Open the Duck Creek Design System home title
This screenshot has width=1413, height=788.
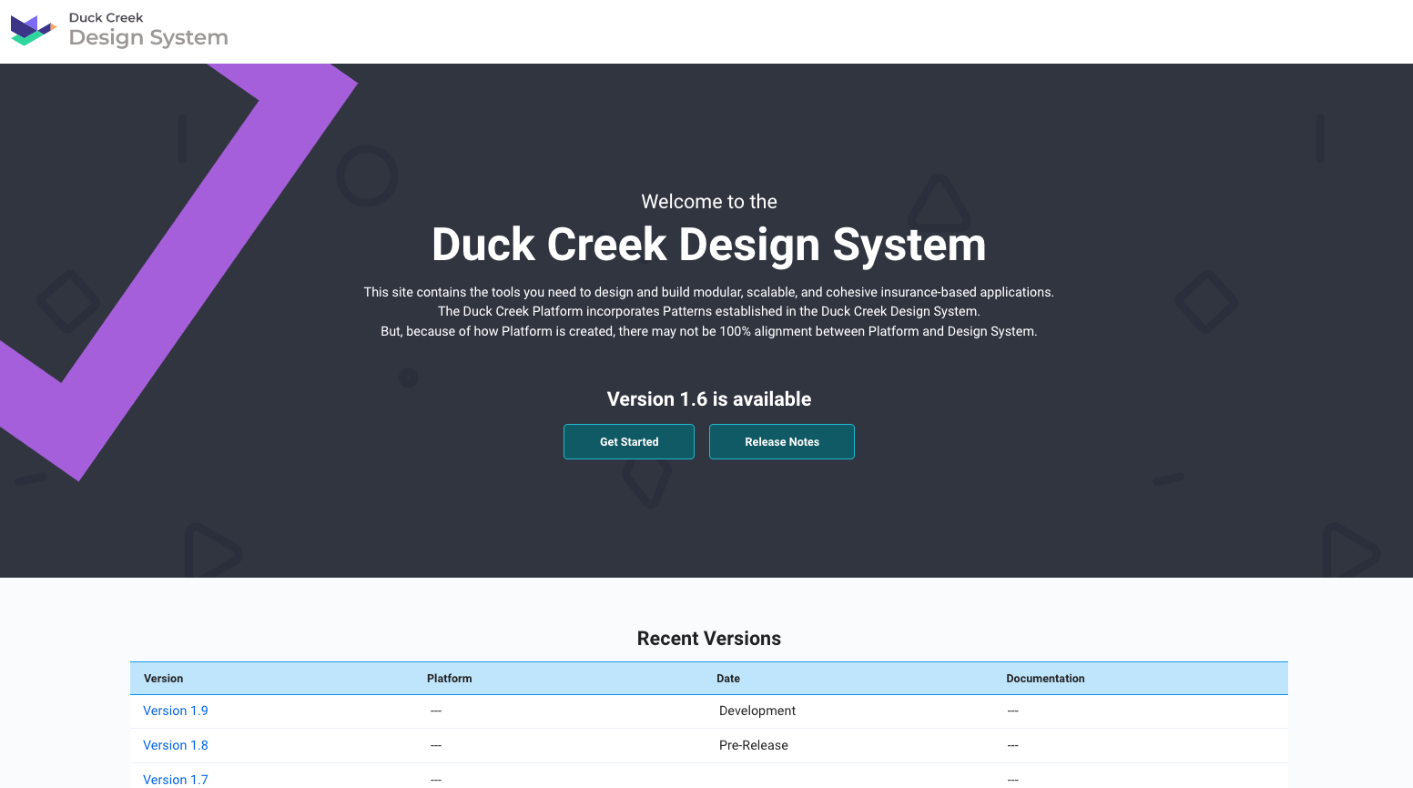click(148, 31)
